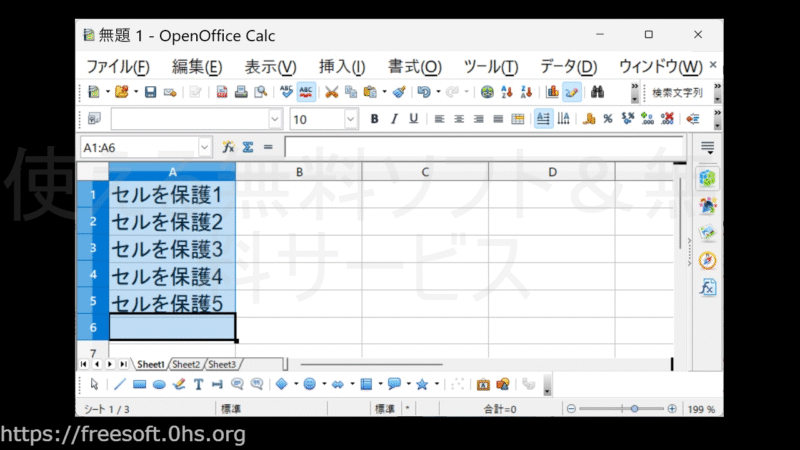This screenshot has height=450, width=800.
Task: Toggle Bold formatting
Action: point(375,119)
